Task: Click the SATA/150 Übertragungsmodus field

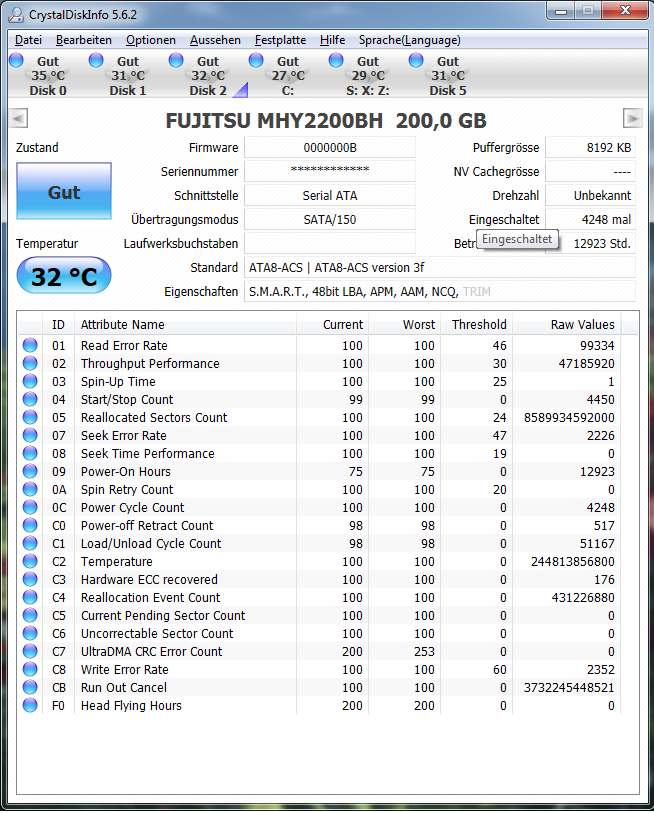Action: [x=330, y=219]
